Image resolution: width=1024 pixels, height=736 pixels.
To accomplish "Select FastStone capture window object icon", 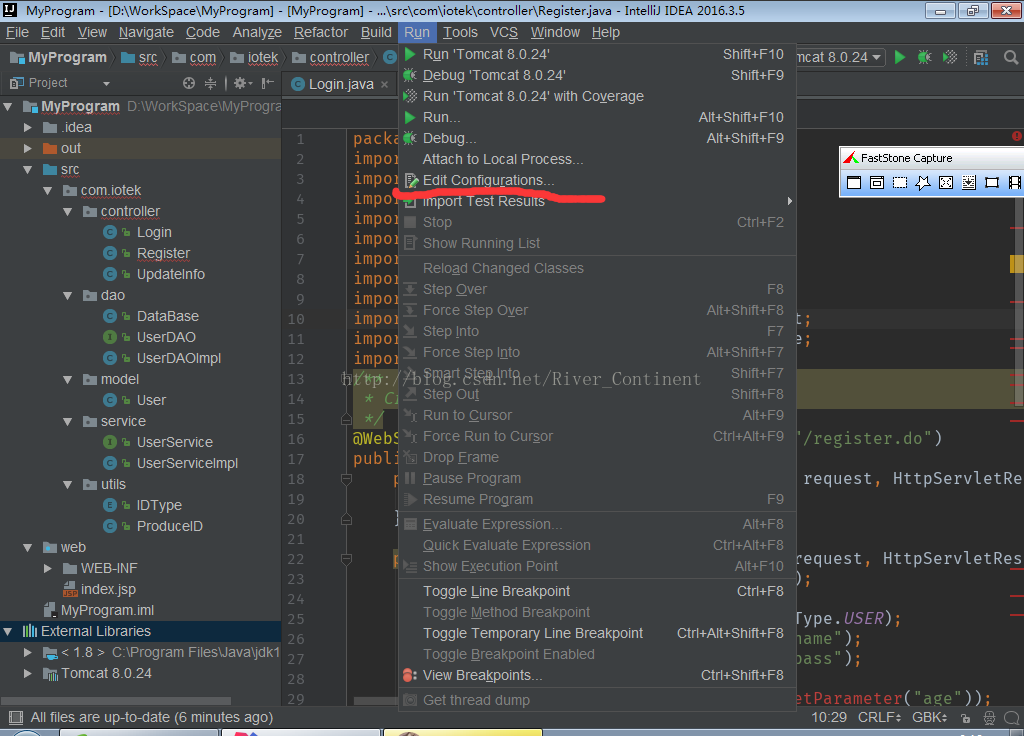I will [877, 183].
